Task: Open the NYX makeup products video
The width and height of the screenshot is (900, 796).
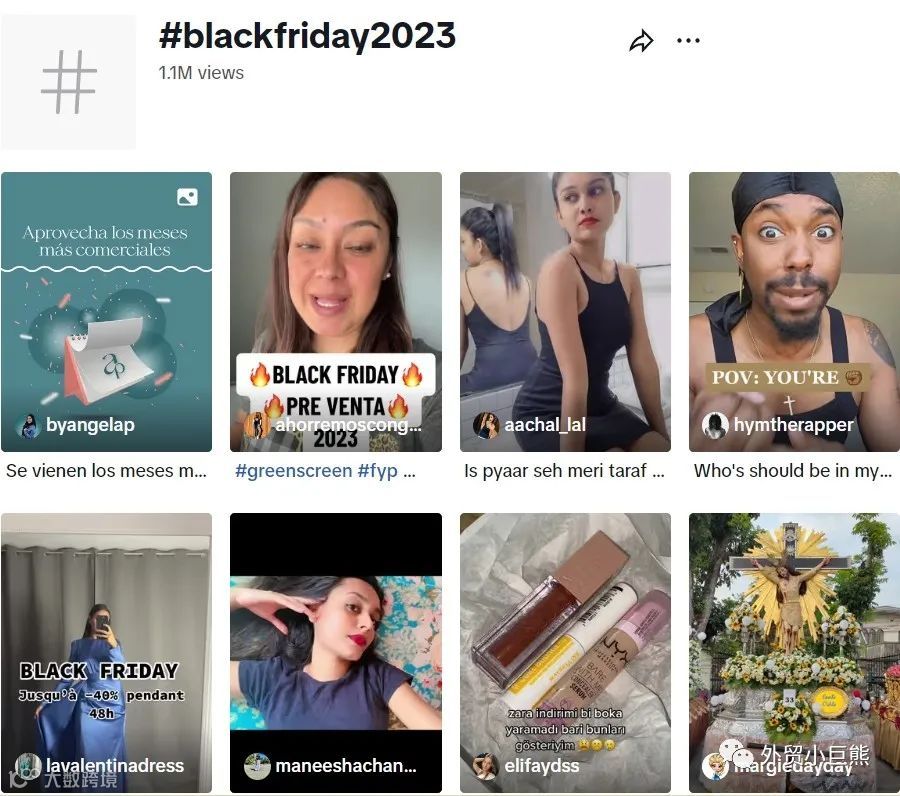Action: [565, 653]
